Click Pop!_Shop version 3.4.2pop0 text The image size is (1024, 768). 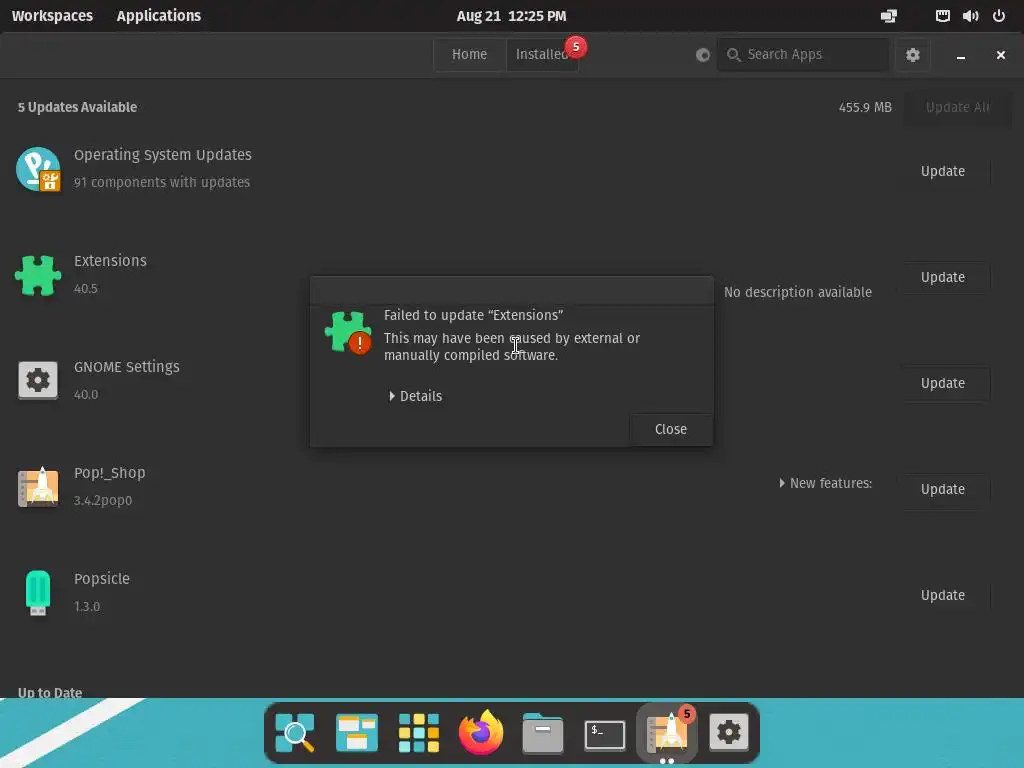coord(103,500)
